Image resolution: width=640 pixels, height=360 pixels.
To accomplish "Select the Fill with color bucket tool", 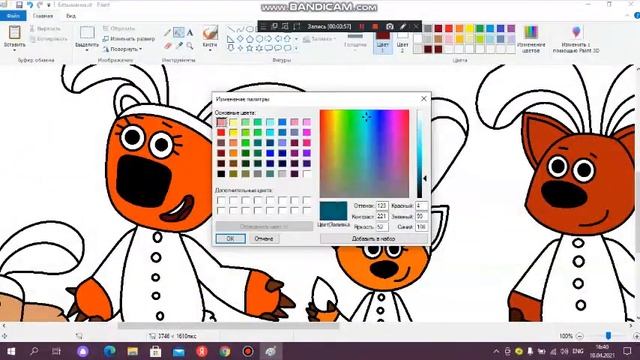I will (x=179, y=33).
